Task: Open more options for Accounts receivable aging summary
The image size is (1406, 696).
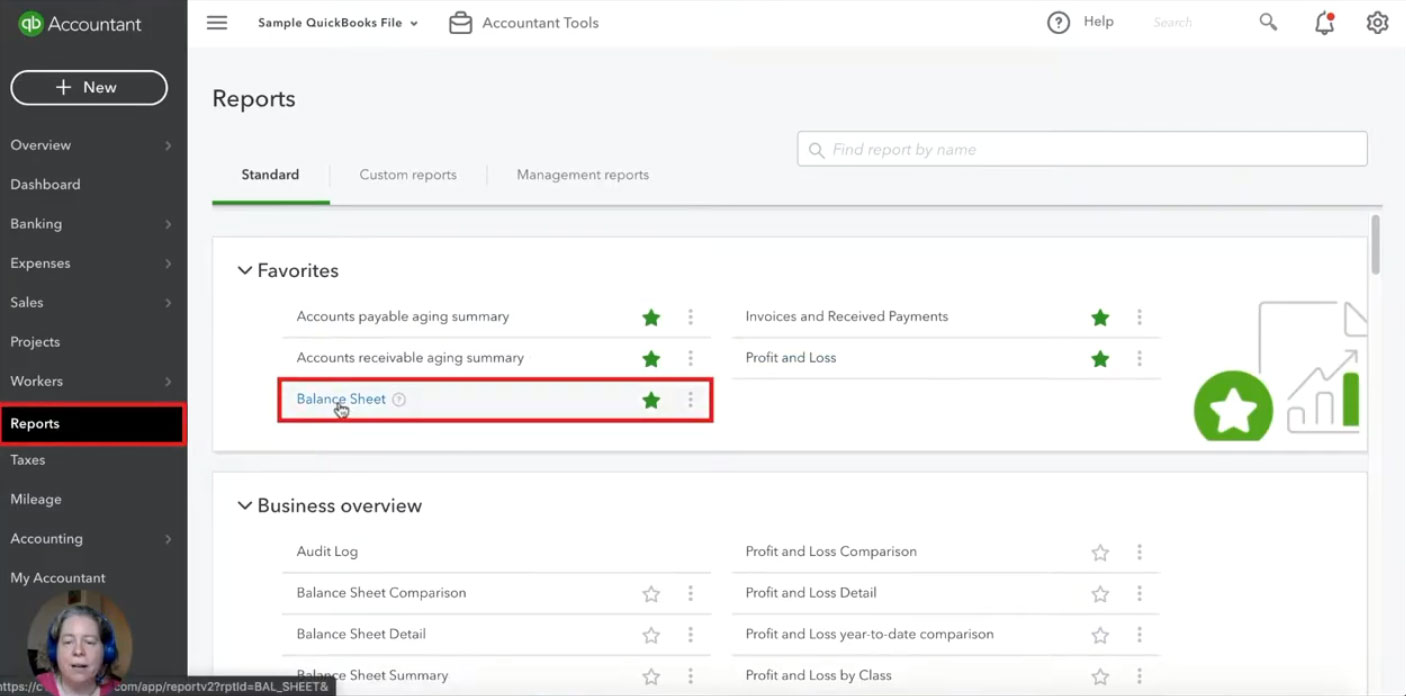Action: coord(690,358)
